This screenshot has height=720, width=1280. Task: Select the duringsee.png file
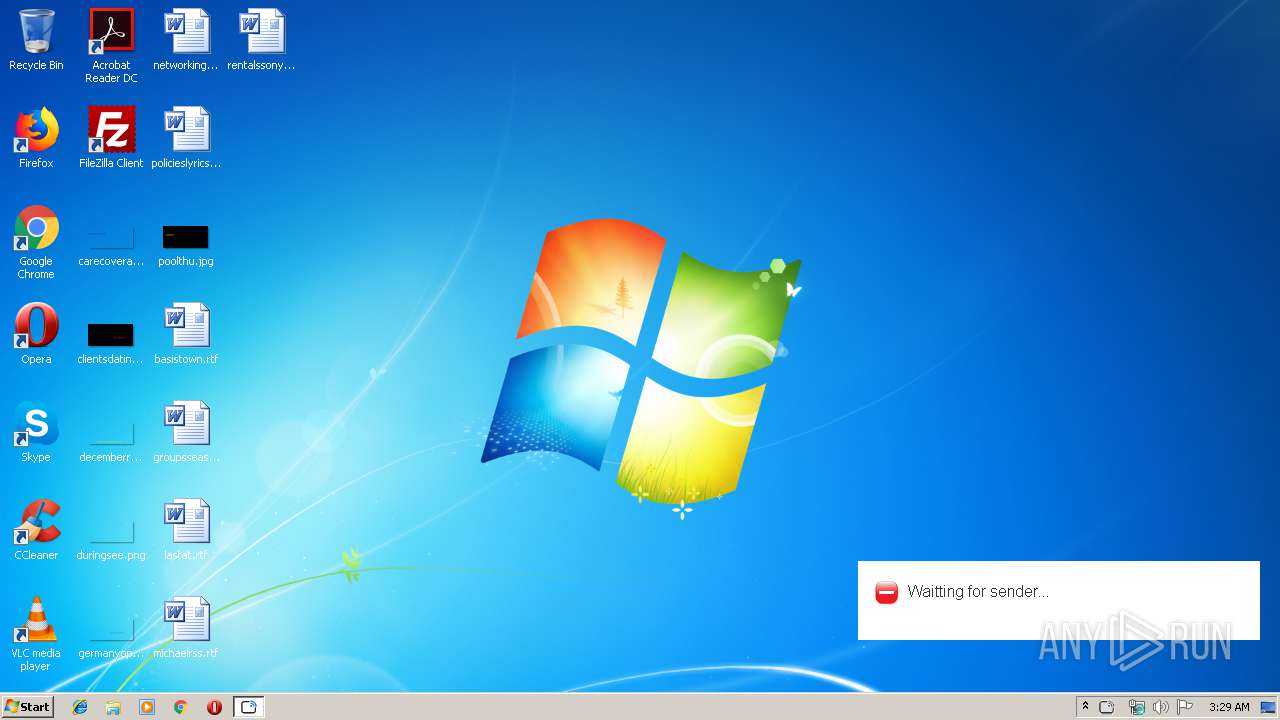click(111, 538)
